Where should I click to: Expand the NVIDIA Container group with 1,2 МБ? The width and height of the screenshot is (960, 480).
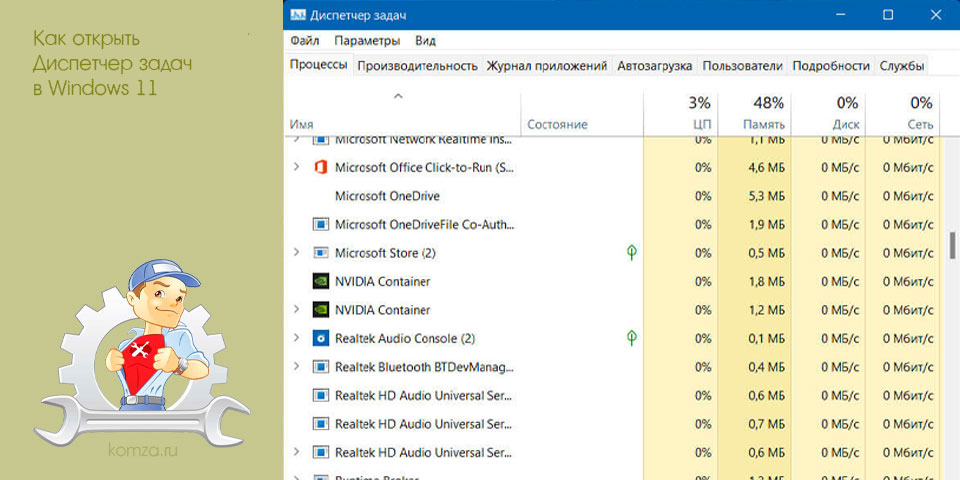296,309
